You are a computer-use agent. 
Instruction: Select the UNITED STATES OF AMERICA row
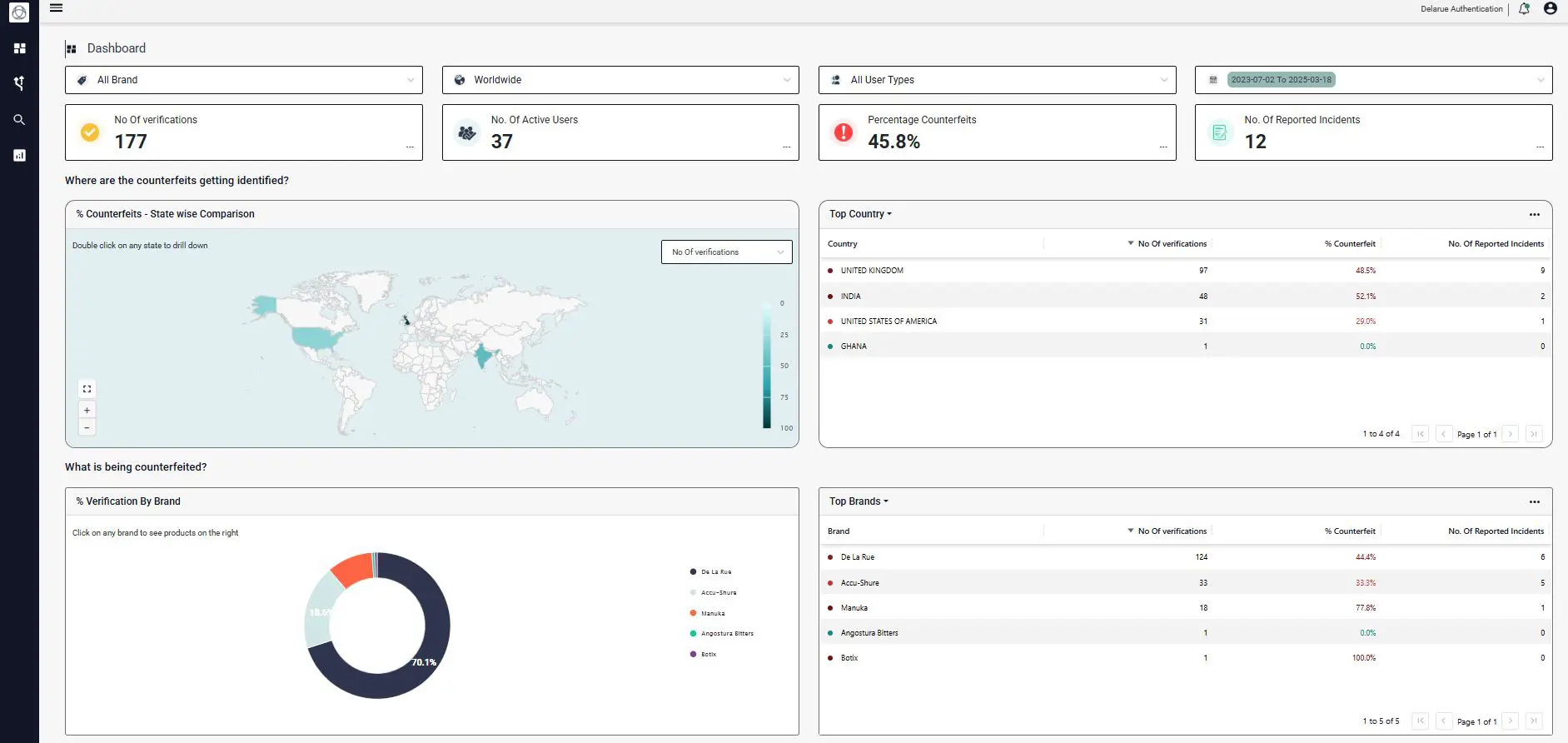click(x=1185, y=321)
